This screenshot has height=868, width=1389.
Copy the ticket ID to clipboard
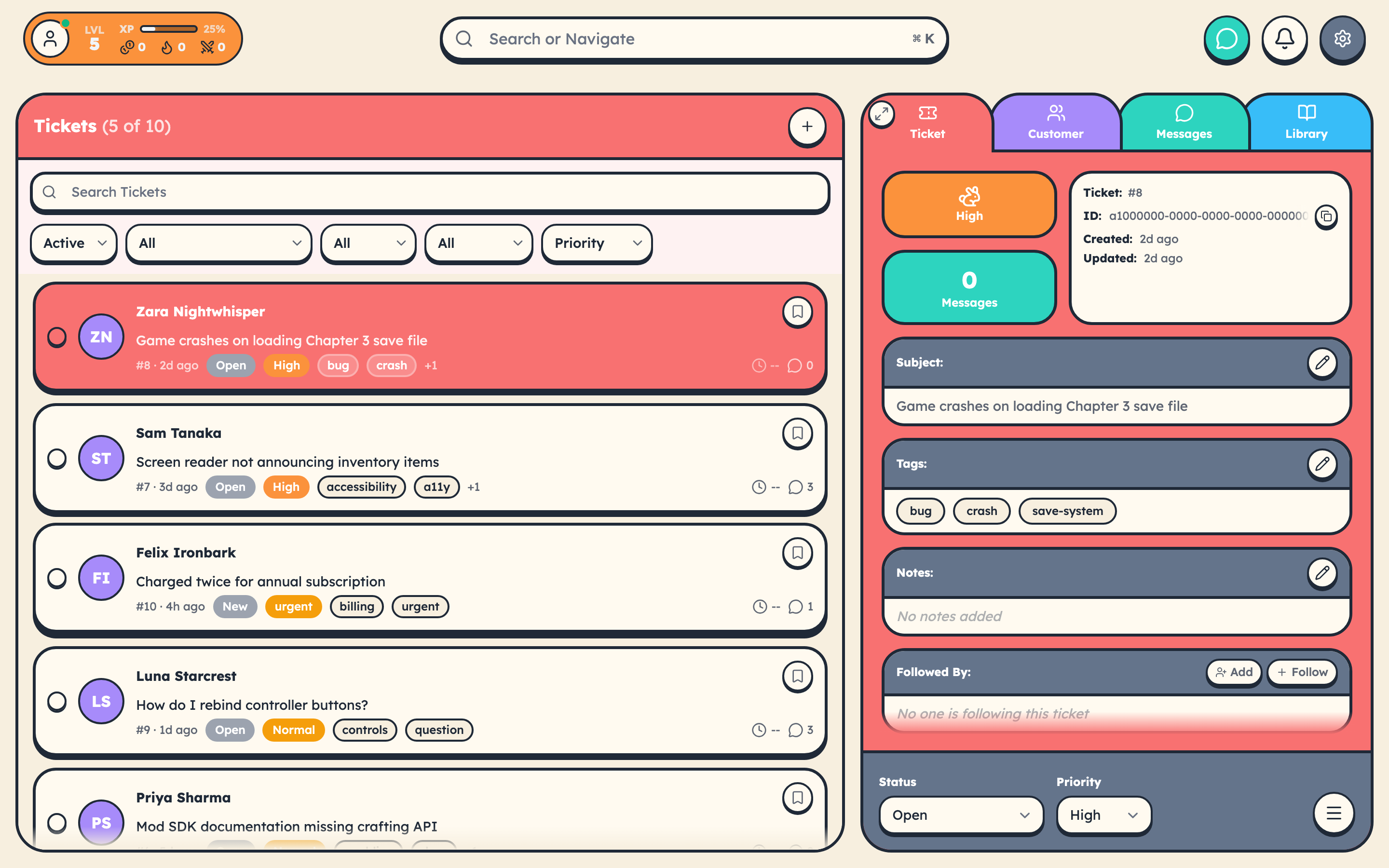click(x=1326, y=217)
